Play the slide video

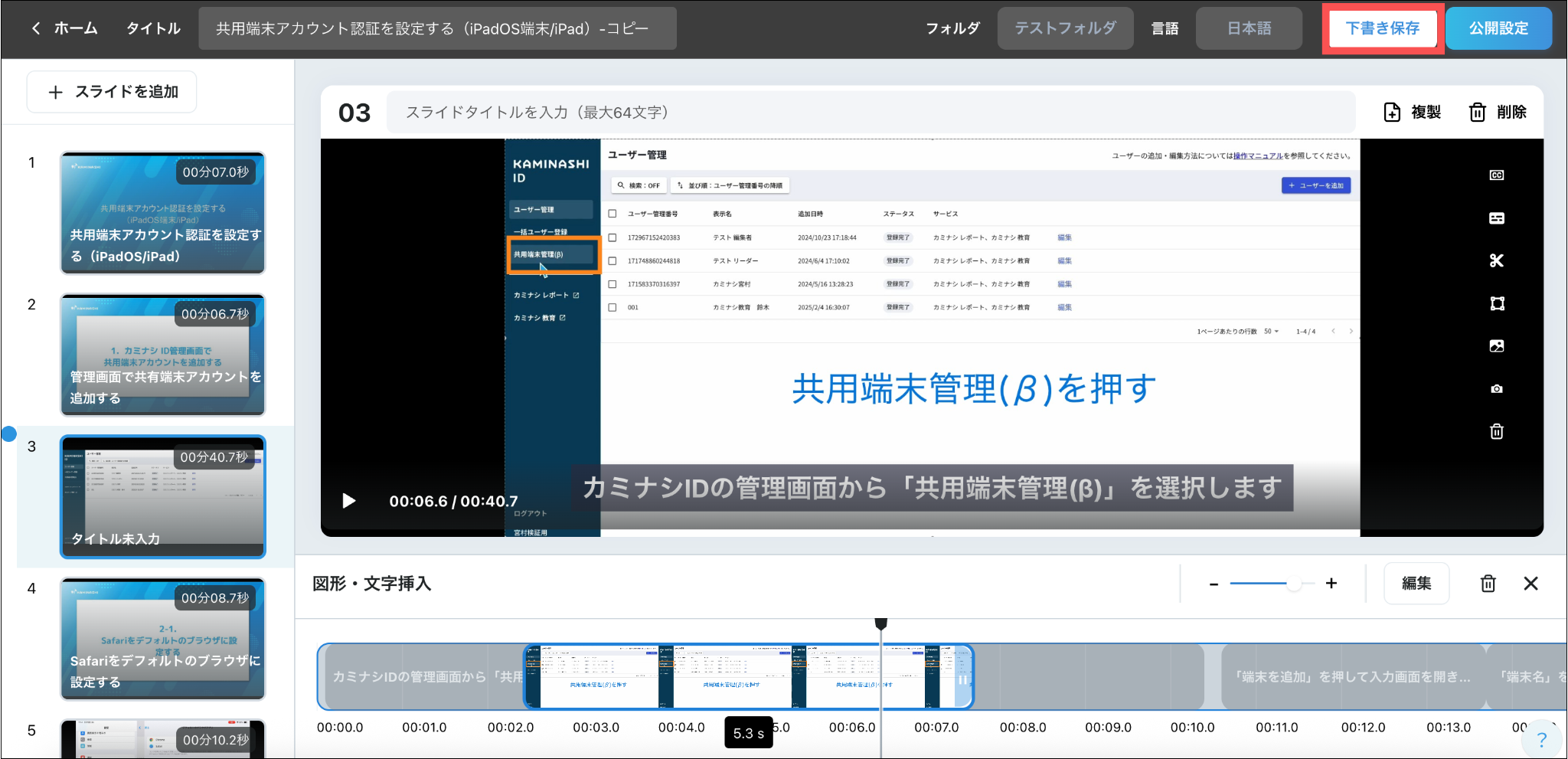coord(348,501)
